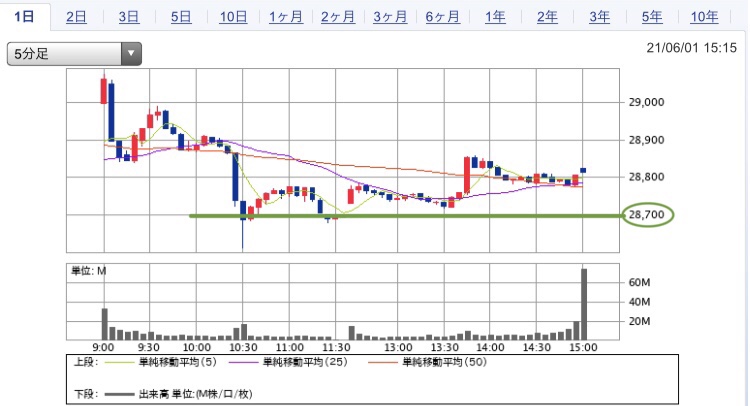Click the 下段 legend row label

pos(85,395)
